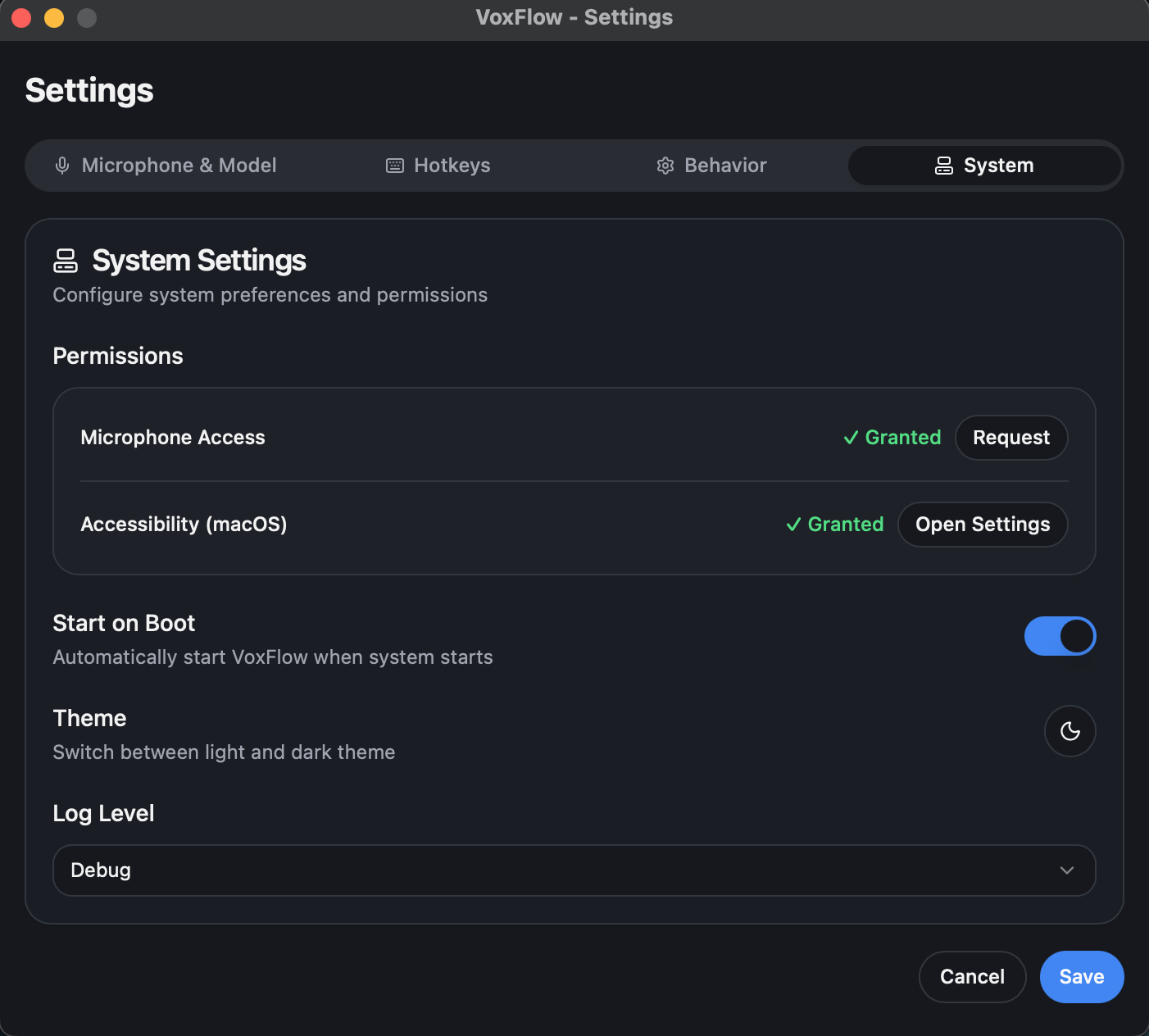Click the green checkmark beside Accessibility
The image size is (1149, 1036).
[792, 524]
